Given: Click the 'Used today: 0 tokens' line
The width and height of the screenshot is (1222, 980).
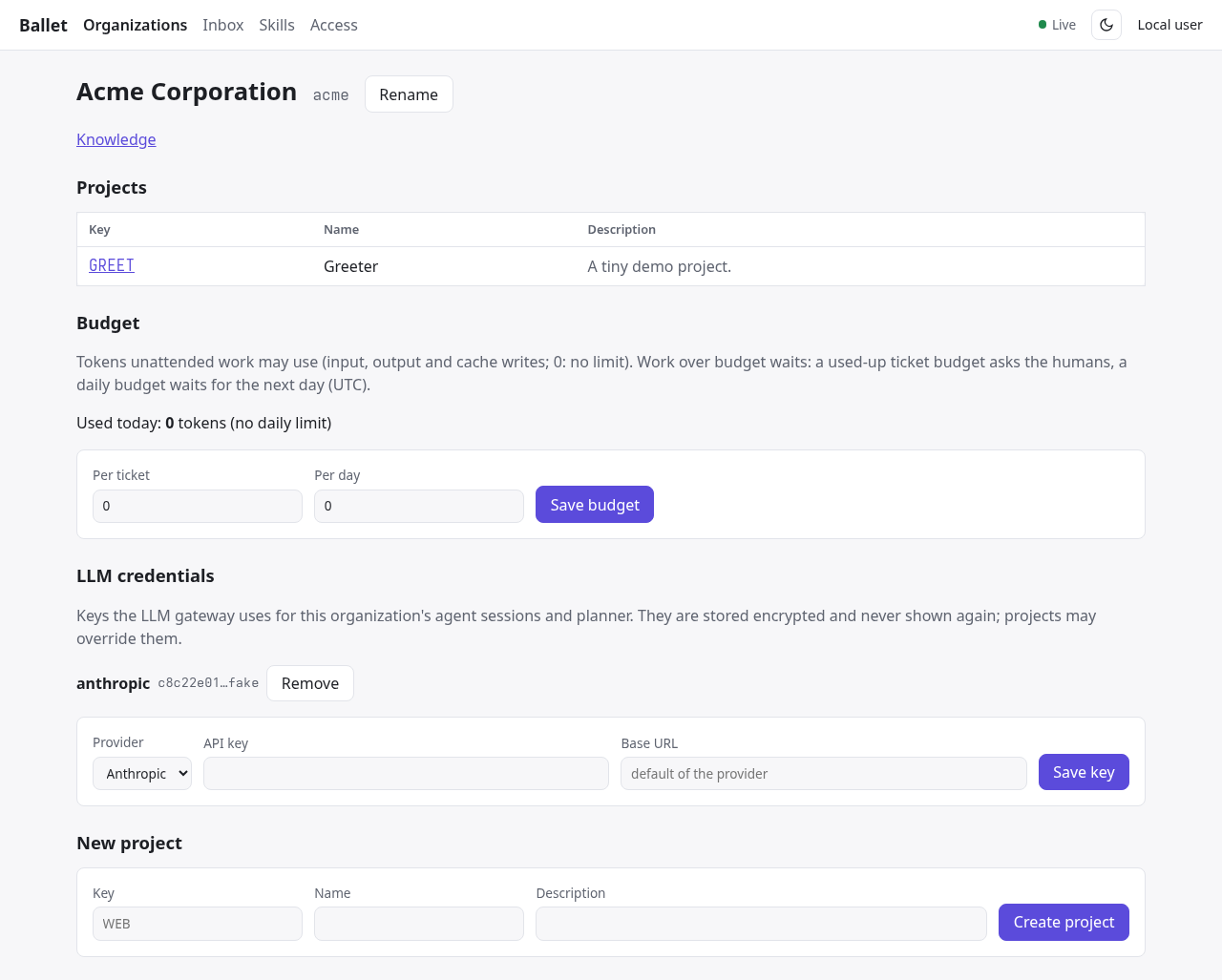Looking at the screenshot, I should pyautogui.click(x=204, y=423).
